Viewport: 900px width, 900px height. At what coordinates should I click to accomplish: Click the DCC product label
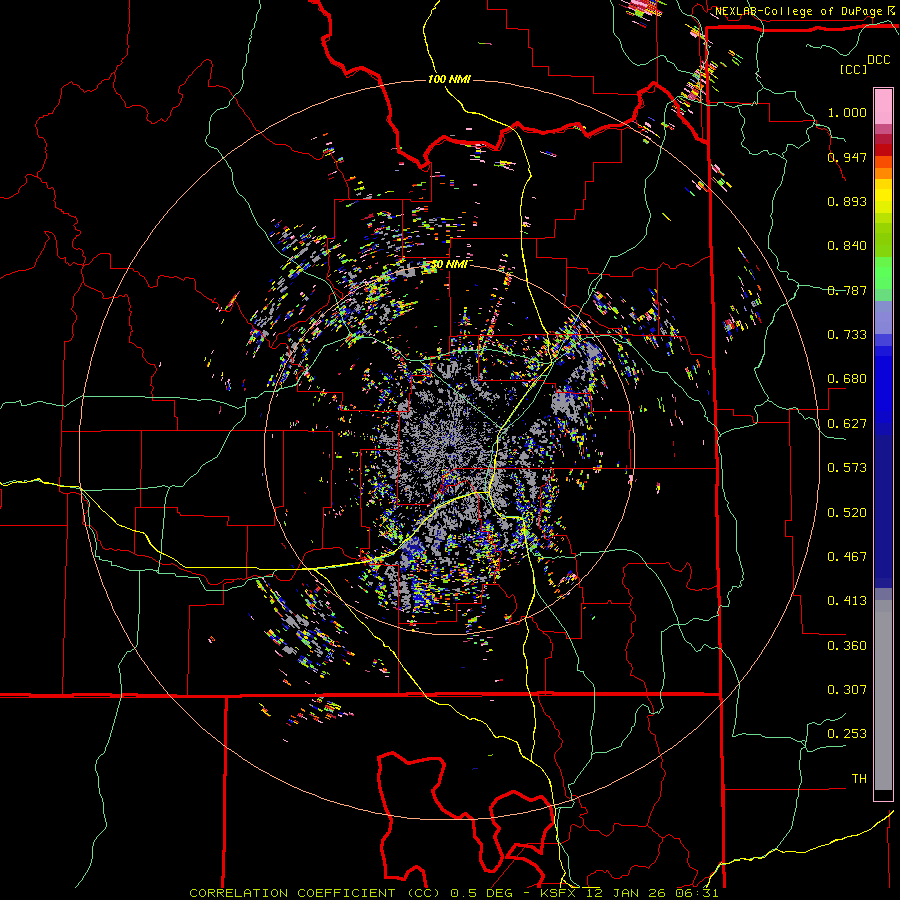[x=878, y=60]
